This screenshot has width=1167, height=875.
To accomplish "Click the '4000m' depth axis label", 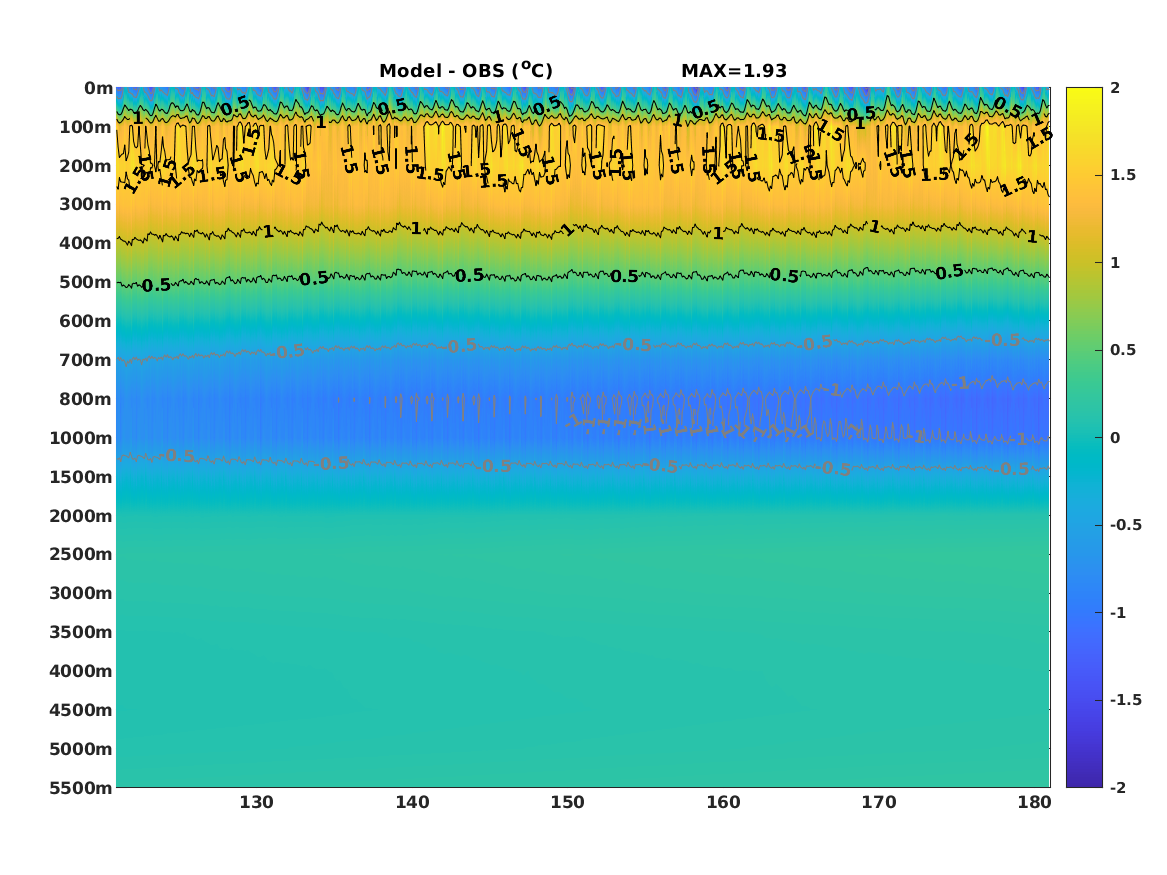I will [81, 671].
